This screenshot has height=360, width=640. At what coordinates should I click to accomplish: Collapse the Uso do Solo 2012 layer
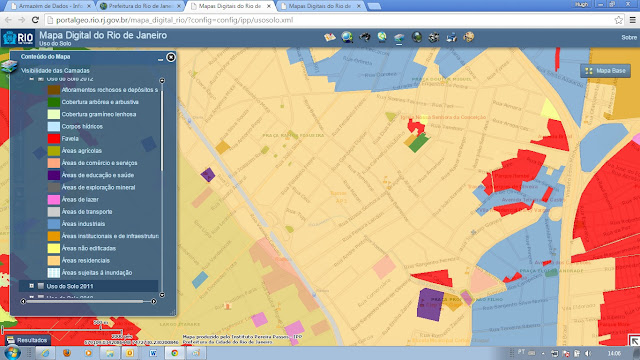pyautogui.click(x=31, y=78)
